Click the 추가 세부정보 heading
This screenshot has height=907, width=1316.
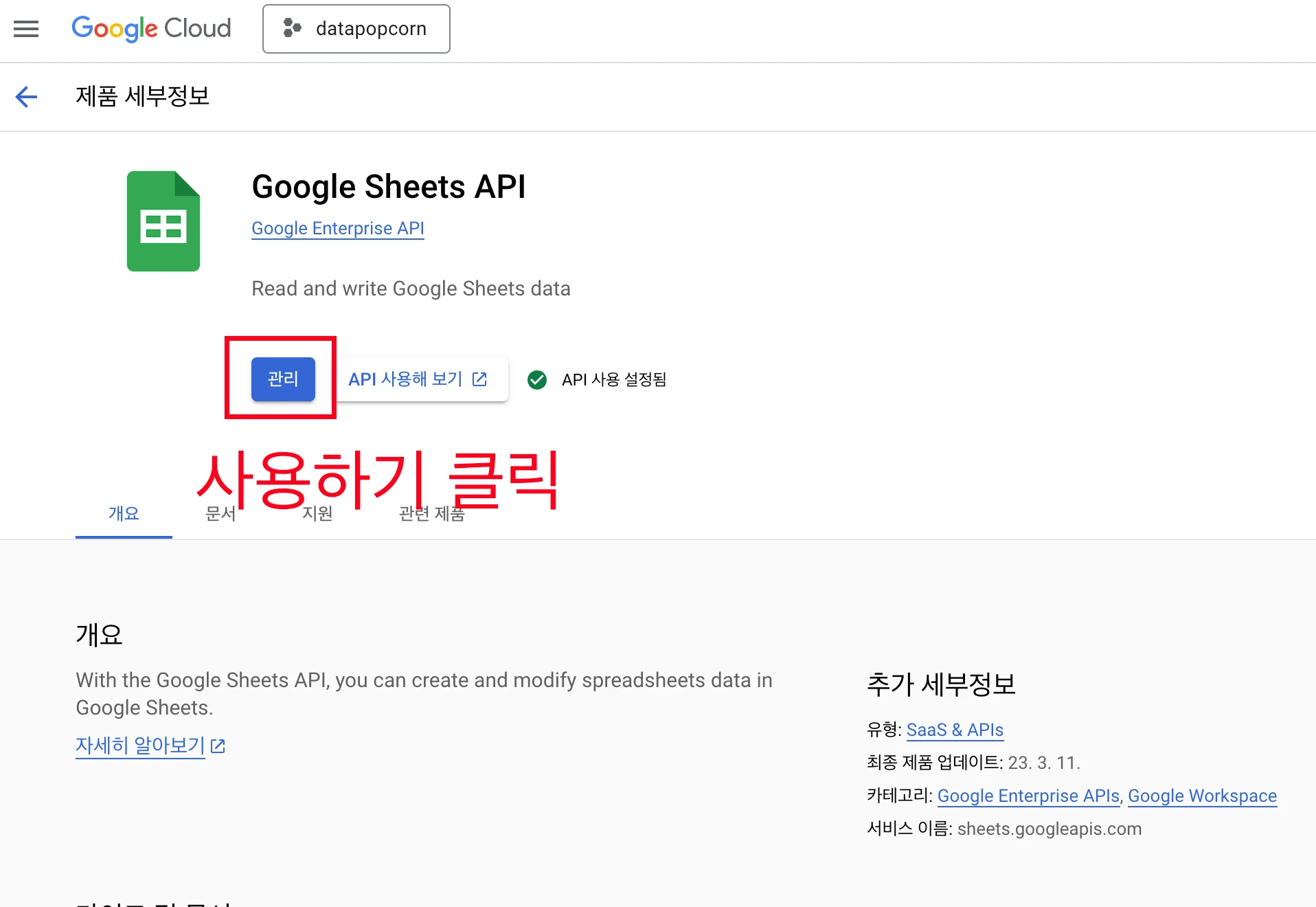[x=941, y=684]
